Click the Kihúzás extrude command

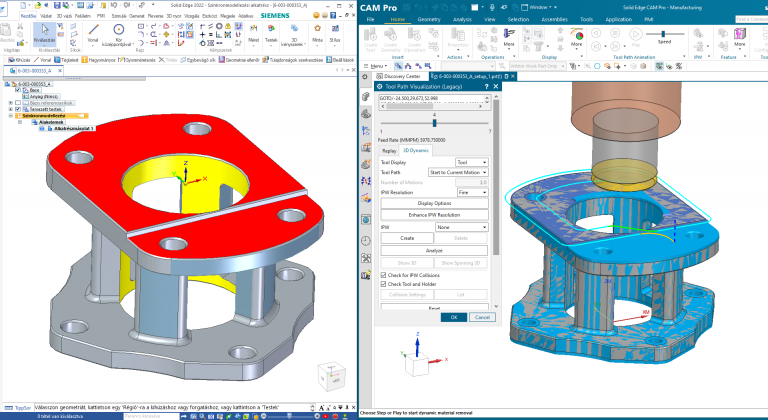(x=19, y=60)
